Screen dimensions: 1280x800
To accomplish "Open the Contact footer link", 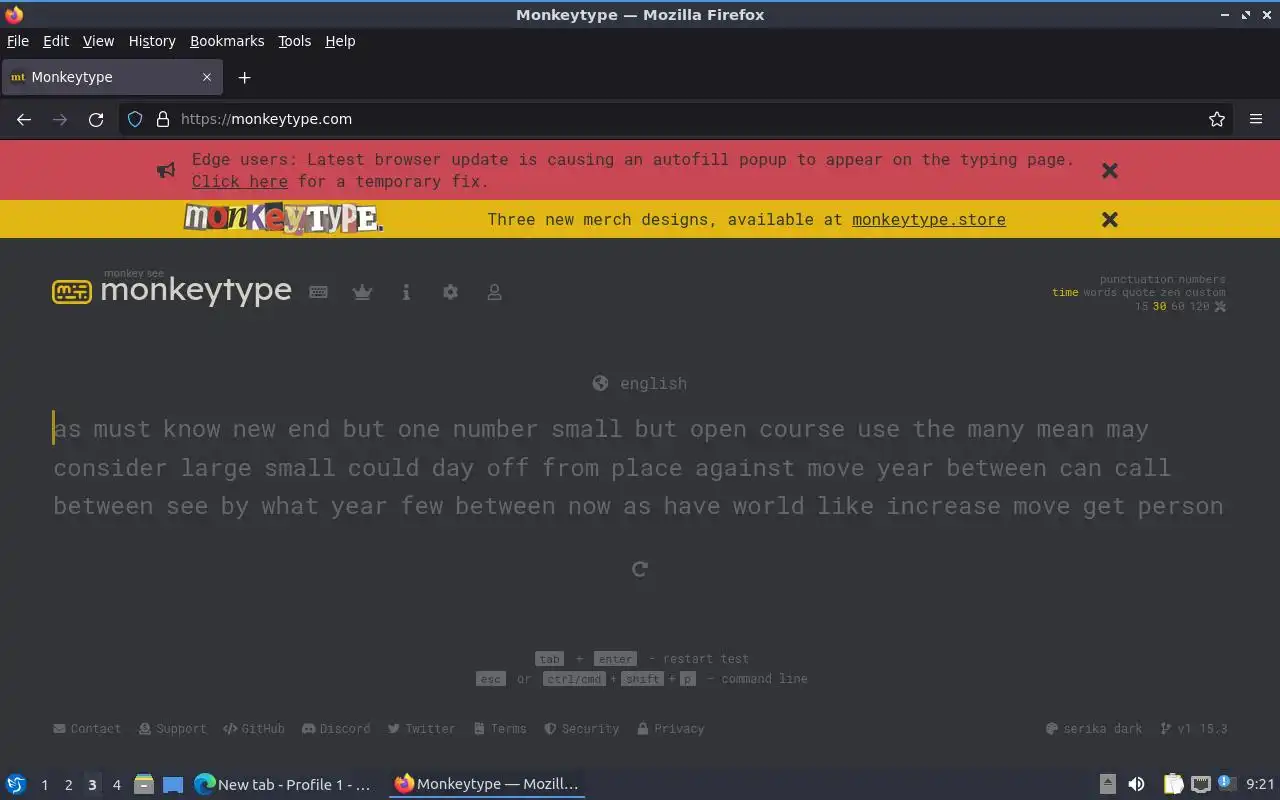I will point(87,729).
